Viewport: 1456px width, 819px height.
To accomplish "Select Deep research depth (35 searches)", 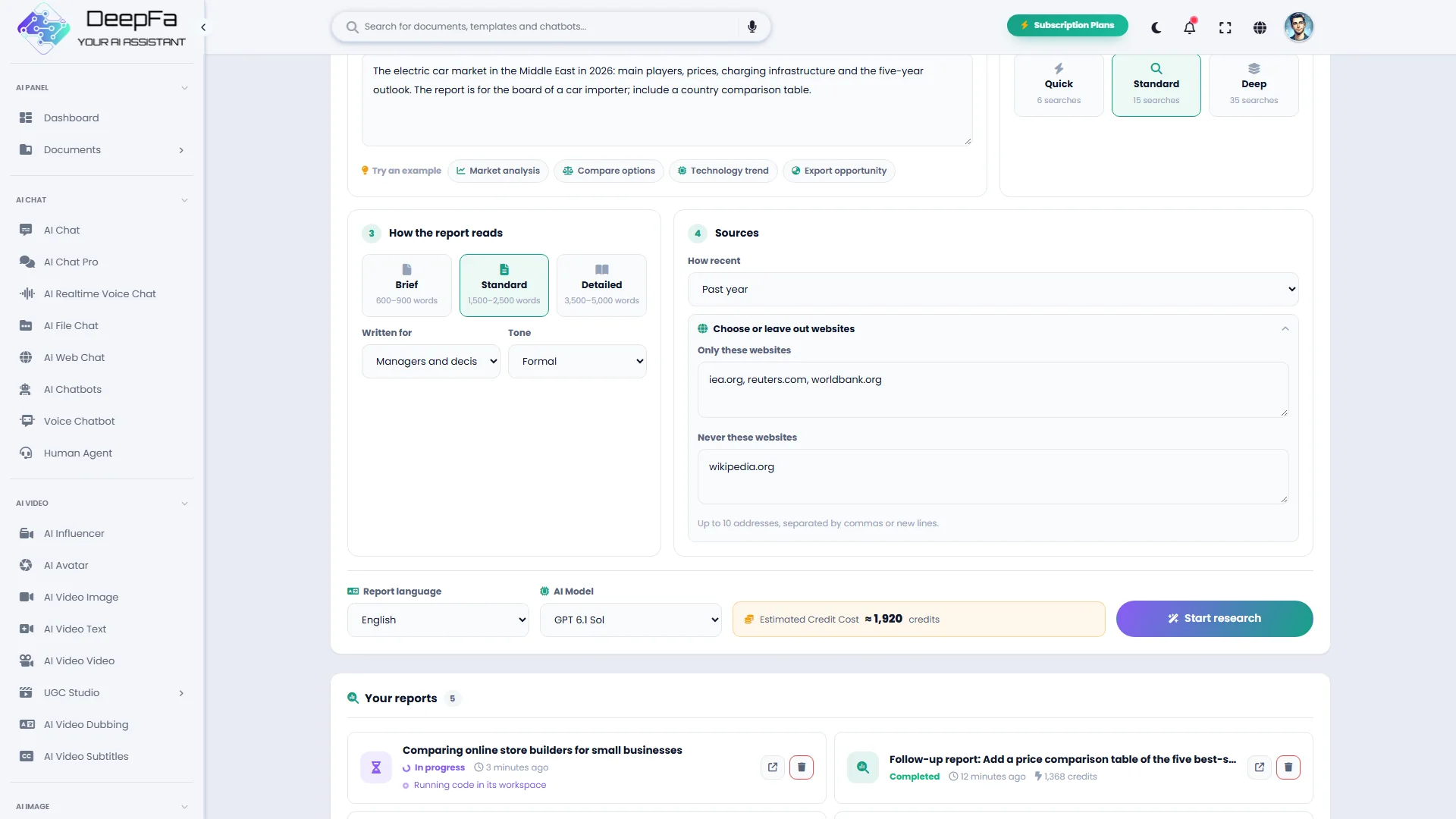I will coord(1254,85).
